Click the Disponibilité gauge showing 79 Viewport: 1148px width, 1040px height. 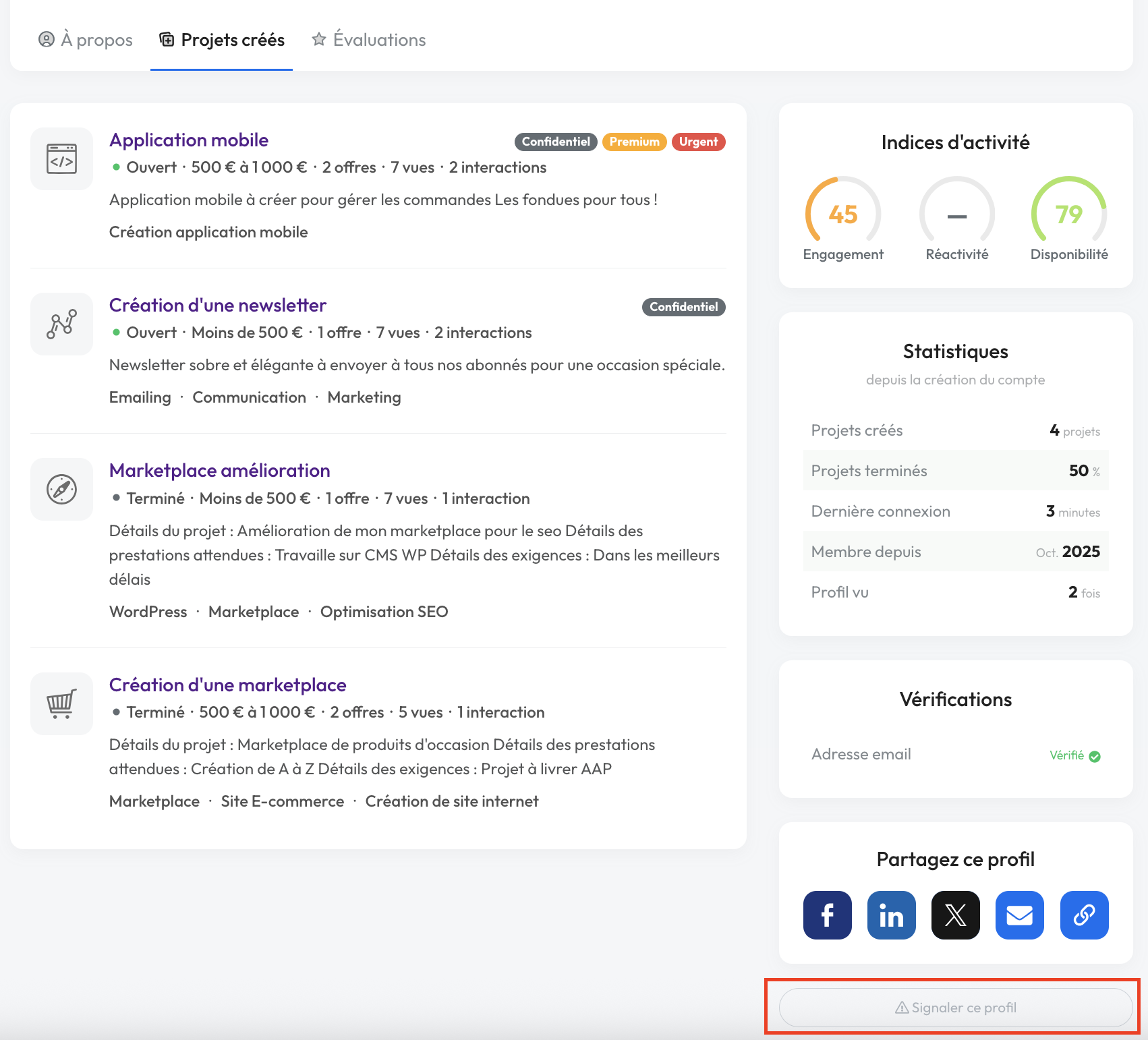click(1068, 214)
